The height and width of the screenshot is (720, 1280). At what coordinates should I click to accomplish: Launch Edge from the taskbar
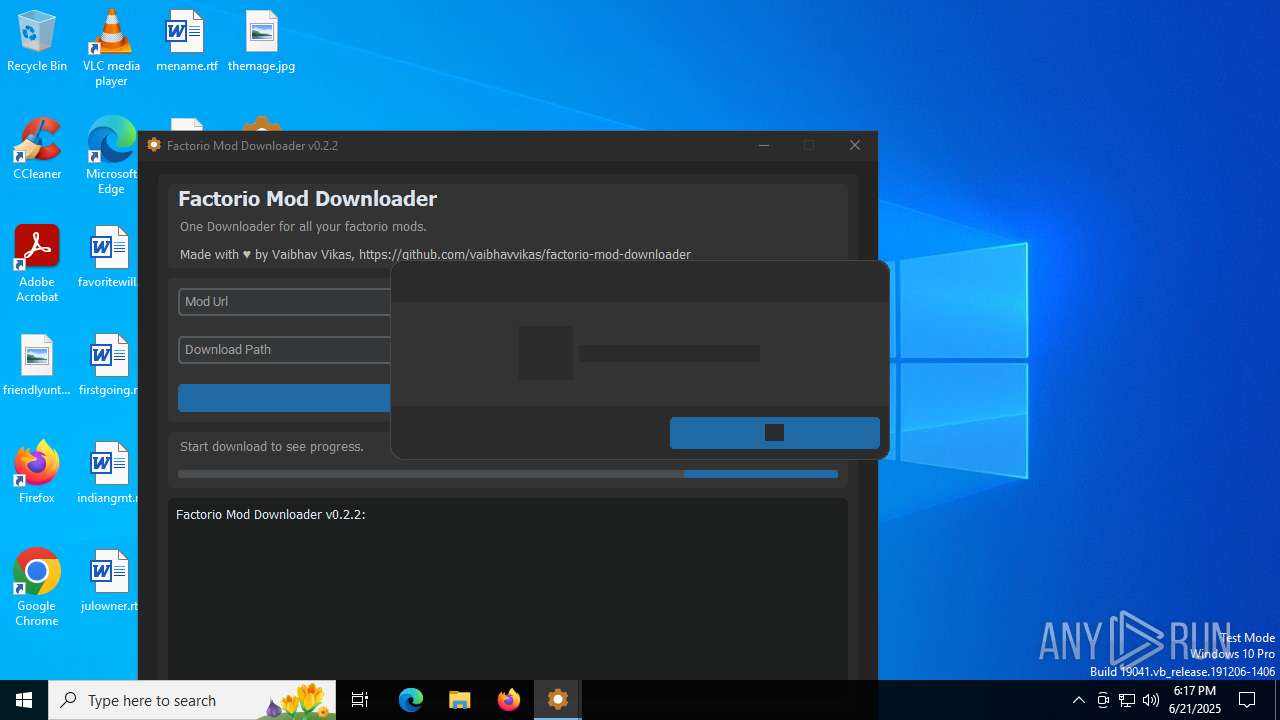pyautogui.click(x=411, y=700)
